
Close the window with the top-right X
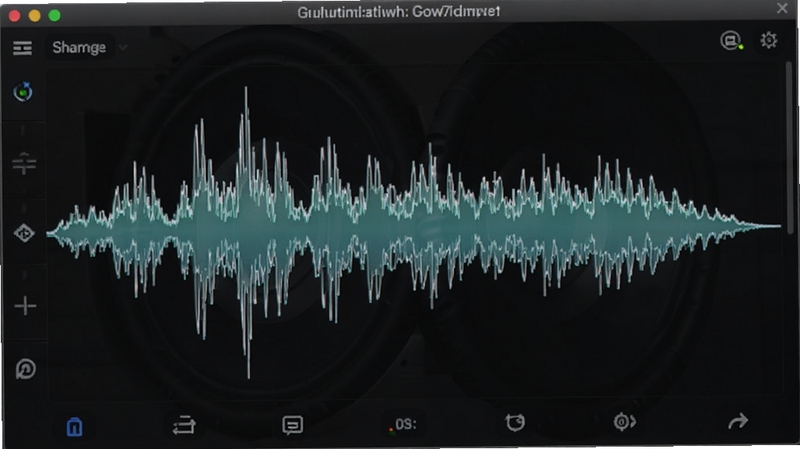coord(782,8)
